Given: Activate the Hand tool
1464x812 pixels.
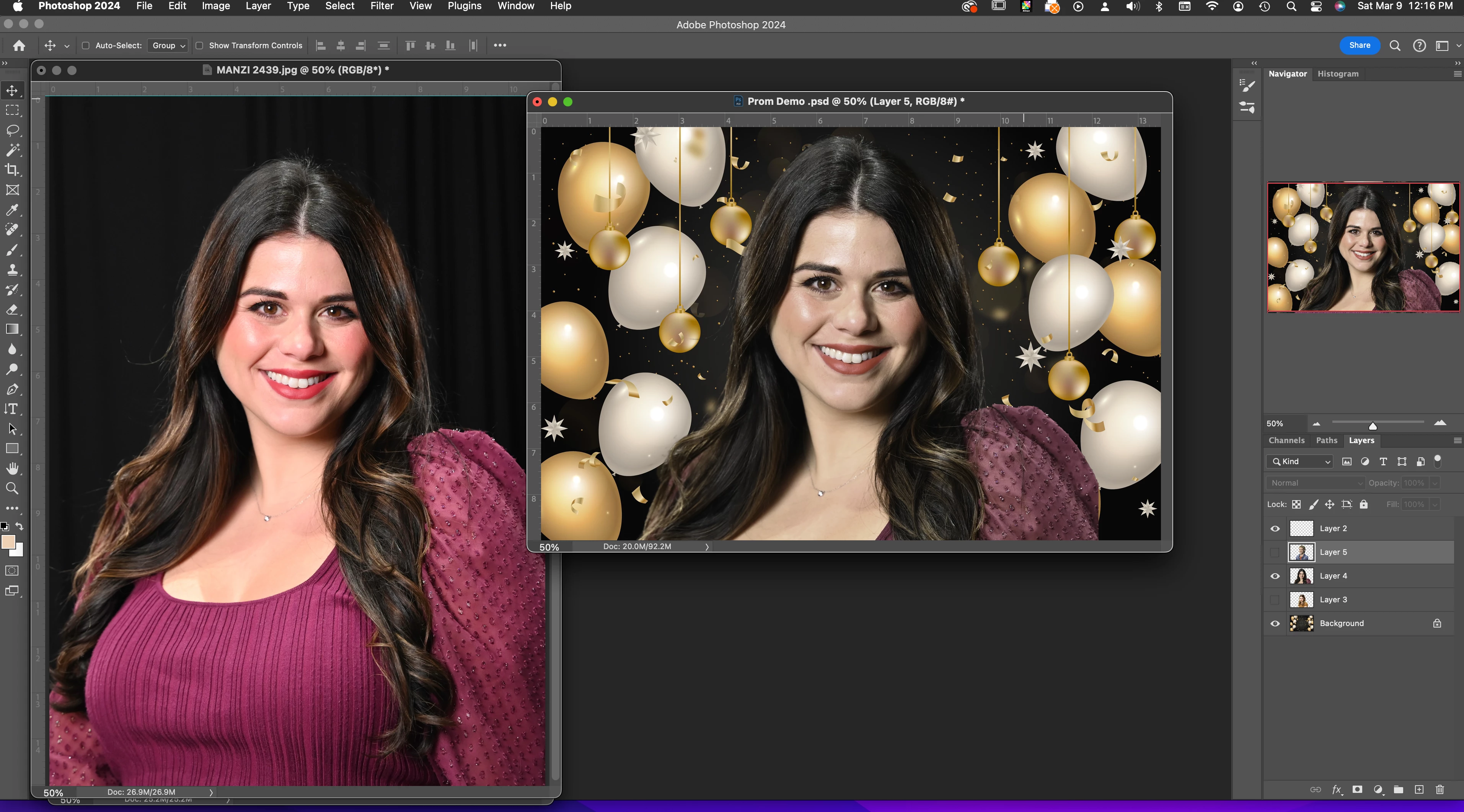Looking at the screenshot, I should point(12,469).
